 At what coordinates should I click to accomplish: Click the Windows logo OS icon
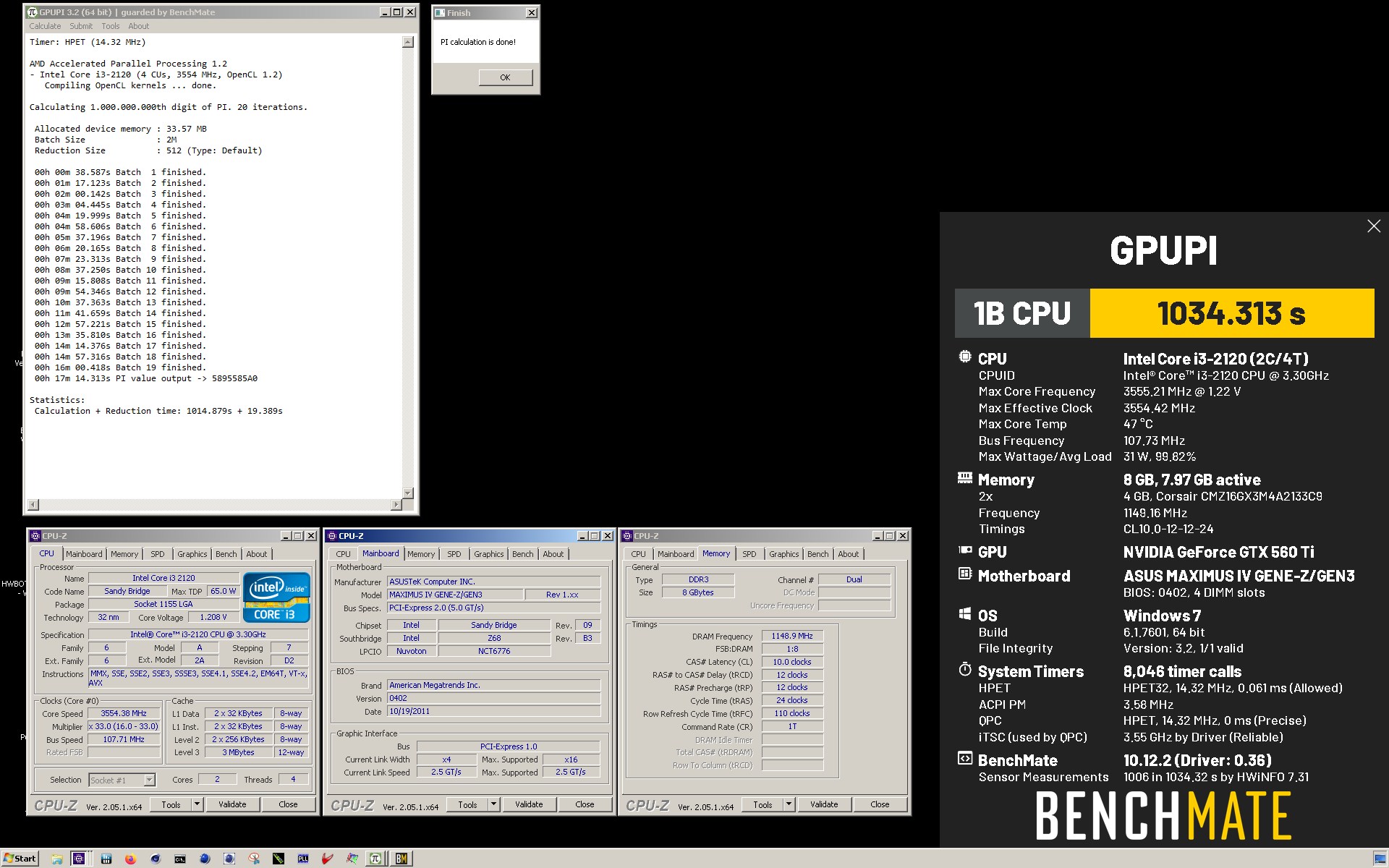965,613
